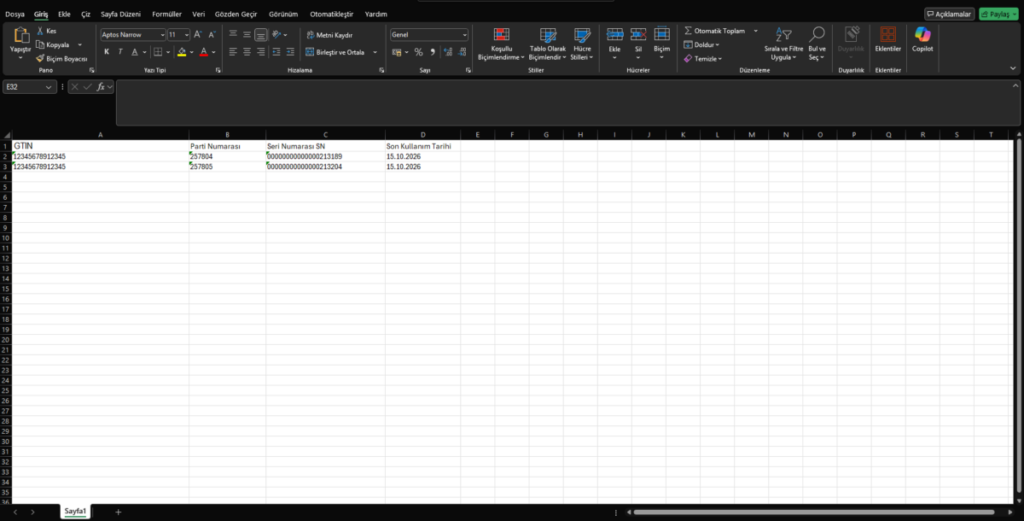The height and width of the screenshot is (521, 1024).
Task: Open Bul ve Seç search
Action: [817, 44]
